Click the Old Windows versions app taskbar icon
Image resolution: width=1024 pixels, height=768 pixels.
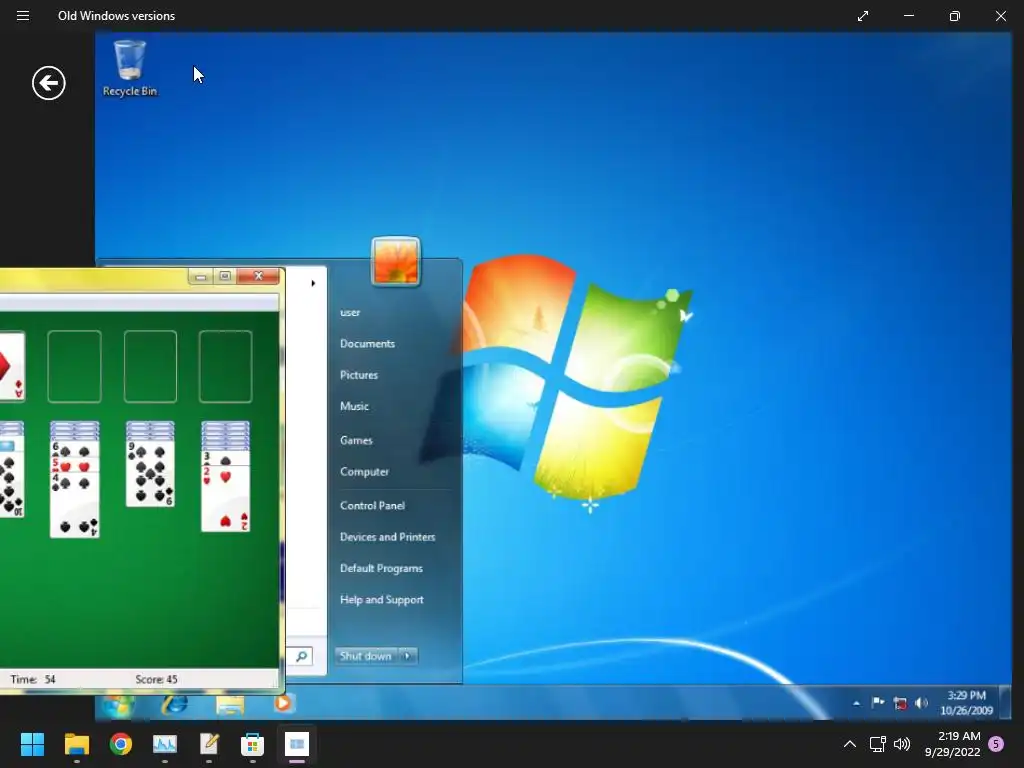click(x=296, y=744)
